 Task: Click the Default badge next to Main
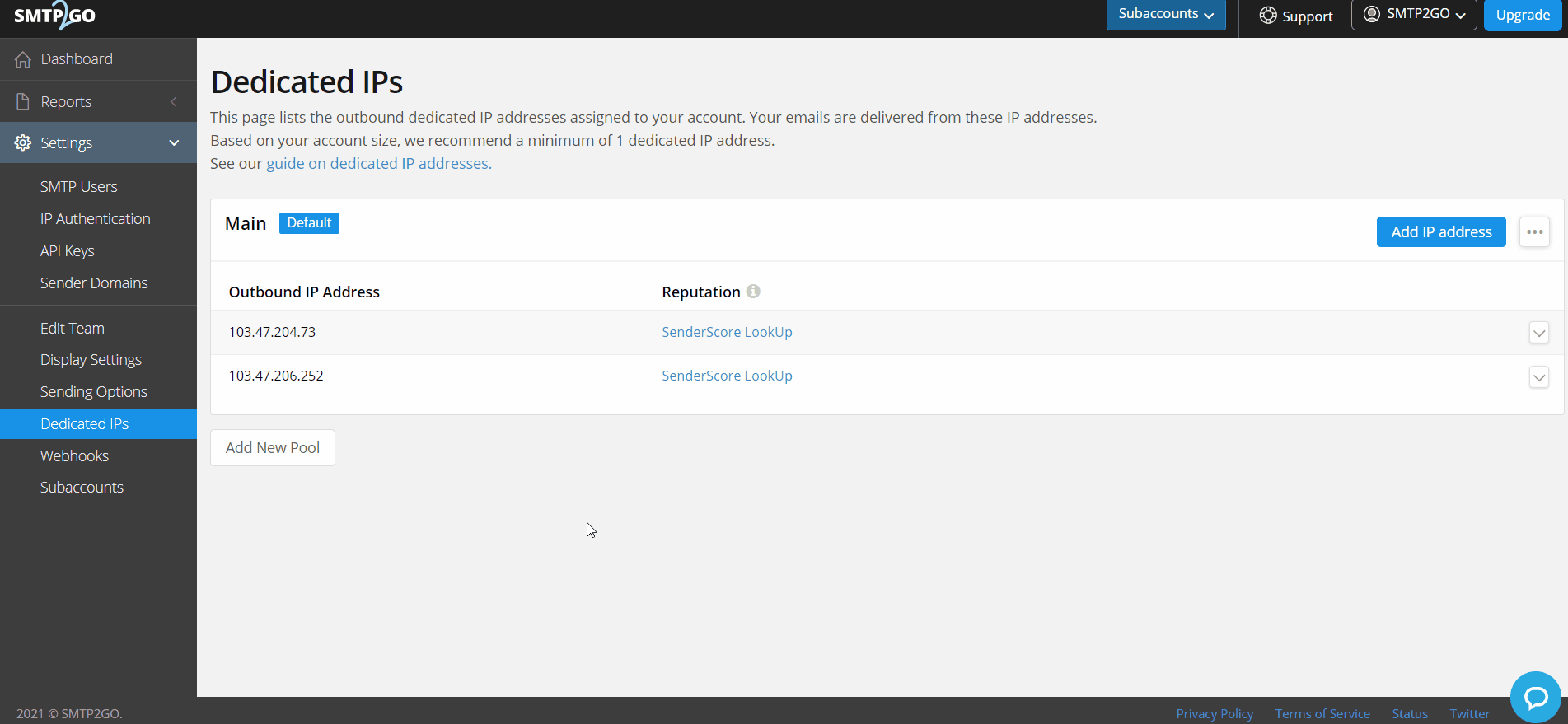[309, 223]
